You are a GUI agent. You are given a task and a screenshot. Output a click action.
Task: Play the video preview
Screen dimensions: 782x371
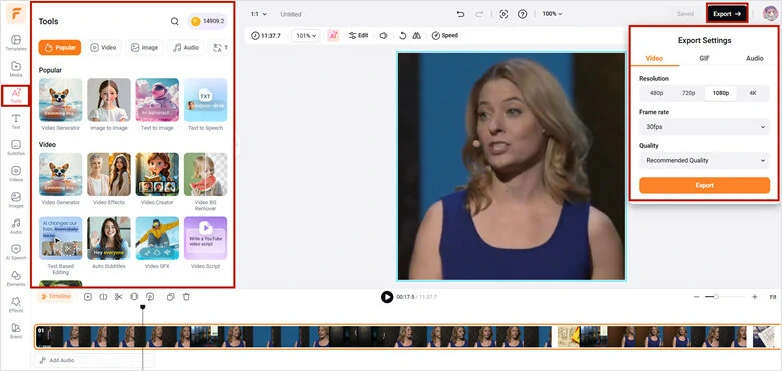(x=387, y=297)
